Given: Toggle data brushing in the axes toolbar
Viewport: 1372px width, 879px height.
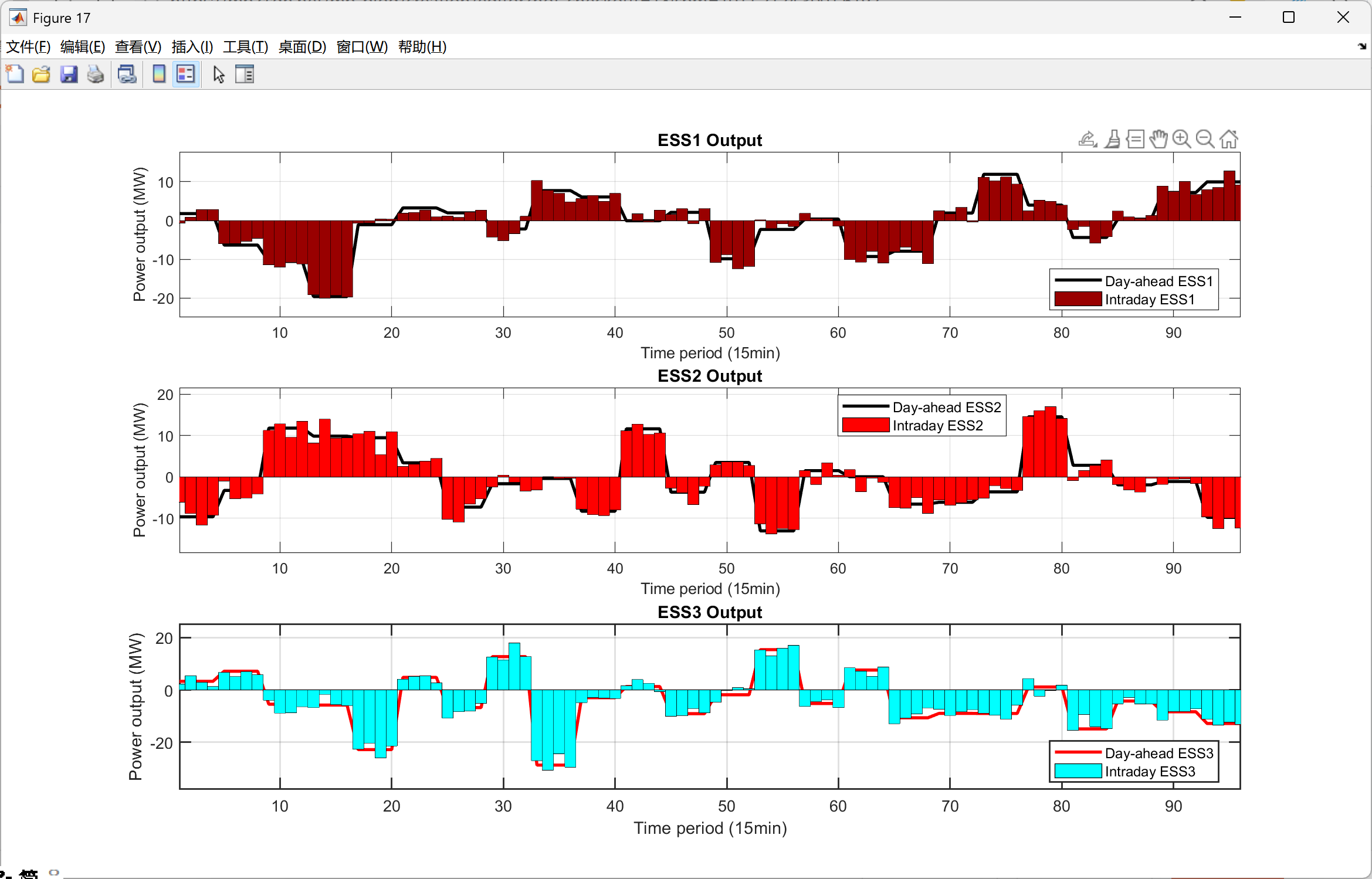Looking at the screenshot, I should click(1112, 139).
